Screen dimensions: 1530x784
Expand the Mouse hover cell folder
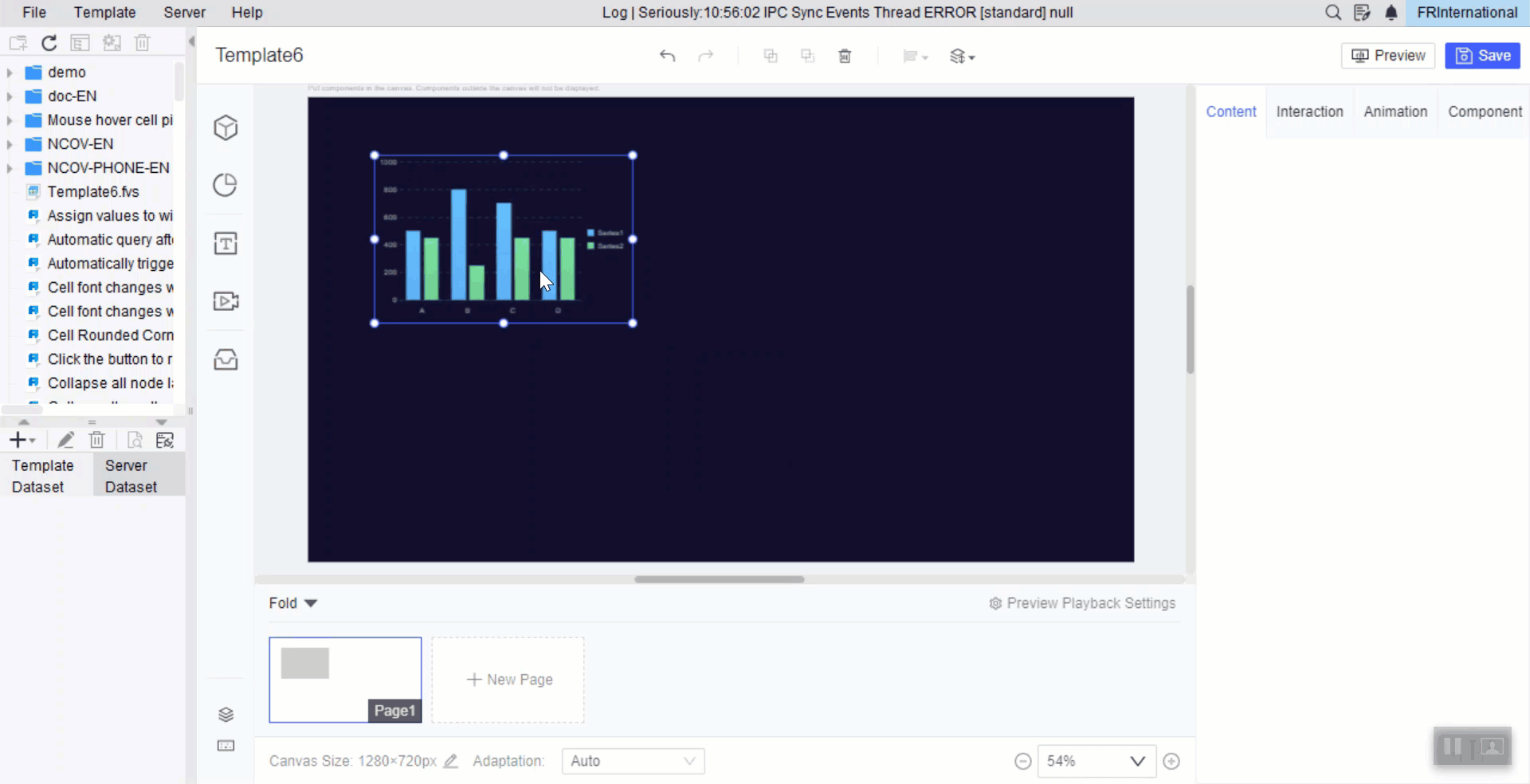[10, 120]
